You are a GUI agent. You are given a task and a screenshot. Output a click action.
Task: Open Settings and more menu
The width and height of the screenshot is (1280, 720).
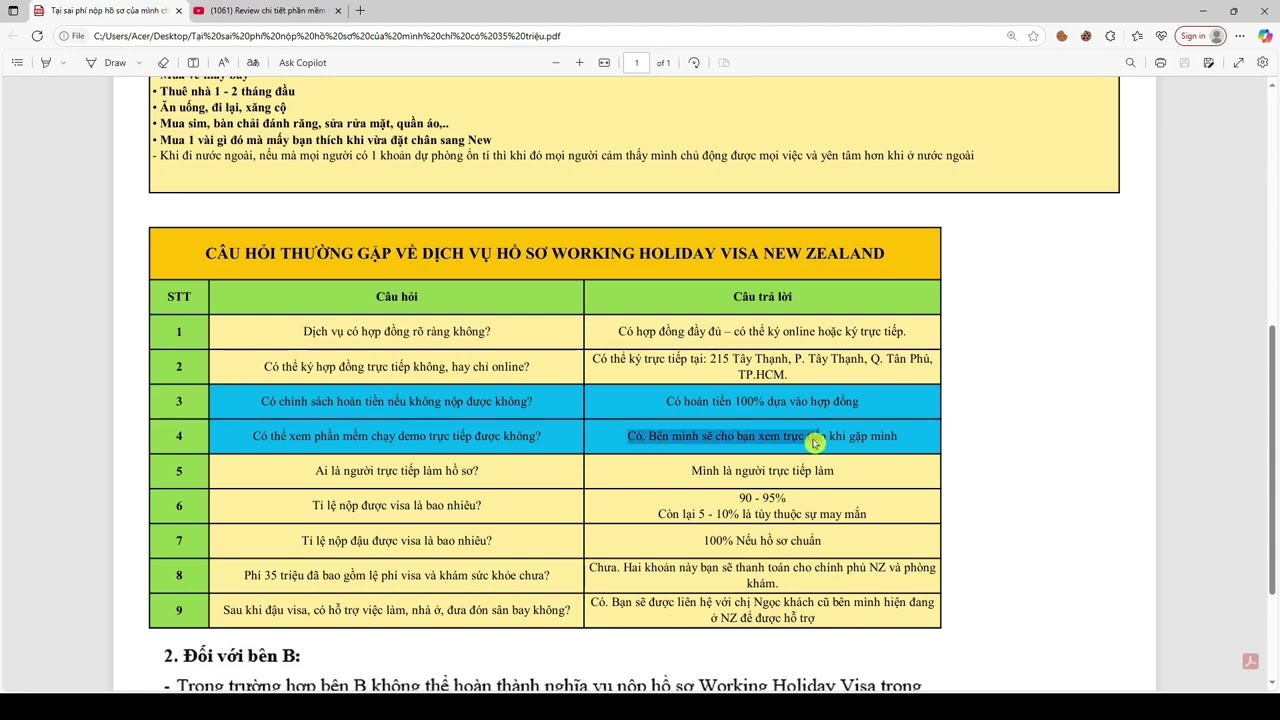coord(1241,36)
